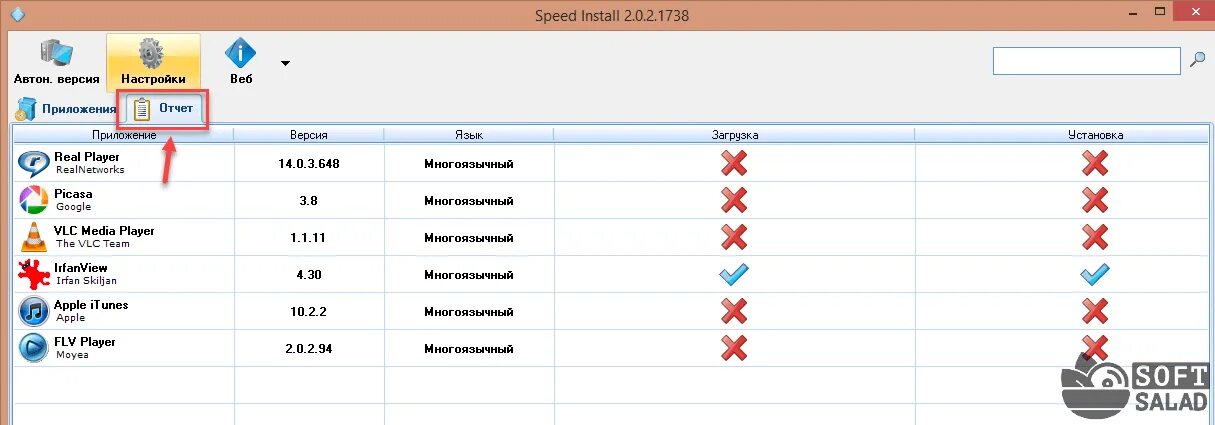Click iTunes install failed red X
This screenshot has width=1215, height=425.
[x=1095, y=311]
